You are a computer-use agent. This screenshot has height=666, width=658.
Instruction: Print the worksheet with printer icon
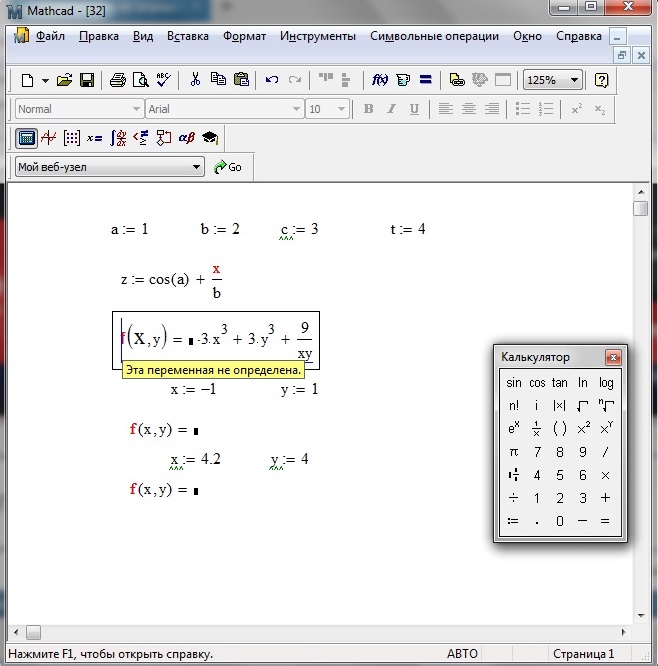point(118,80)
